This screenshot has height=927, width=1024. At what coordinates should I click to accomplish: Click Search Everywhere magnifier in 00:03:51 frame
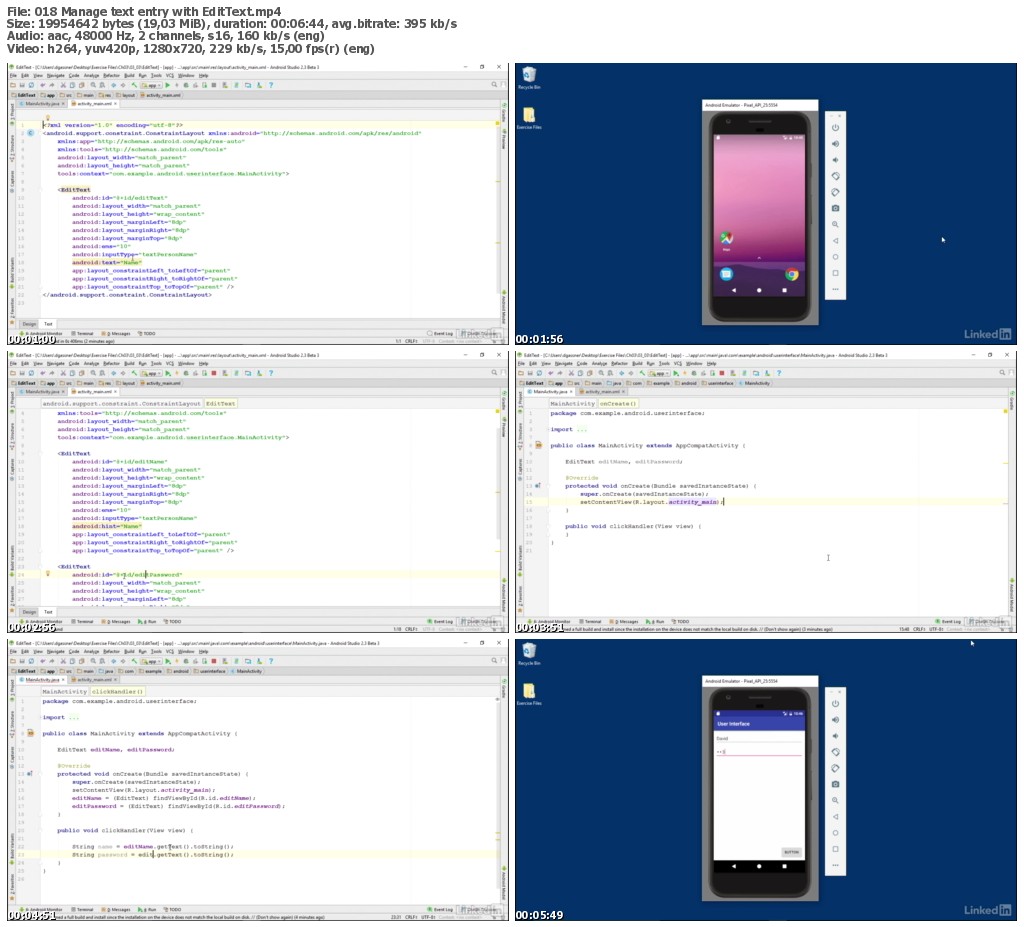click(1002, 372)
